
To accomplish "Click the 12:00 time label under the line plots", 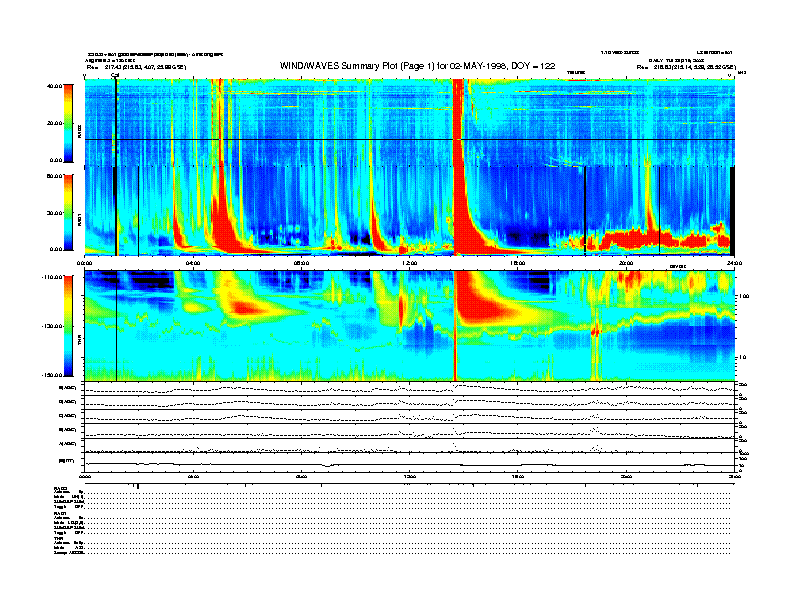I will pos(409,476).
